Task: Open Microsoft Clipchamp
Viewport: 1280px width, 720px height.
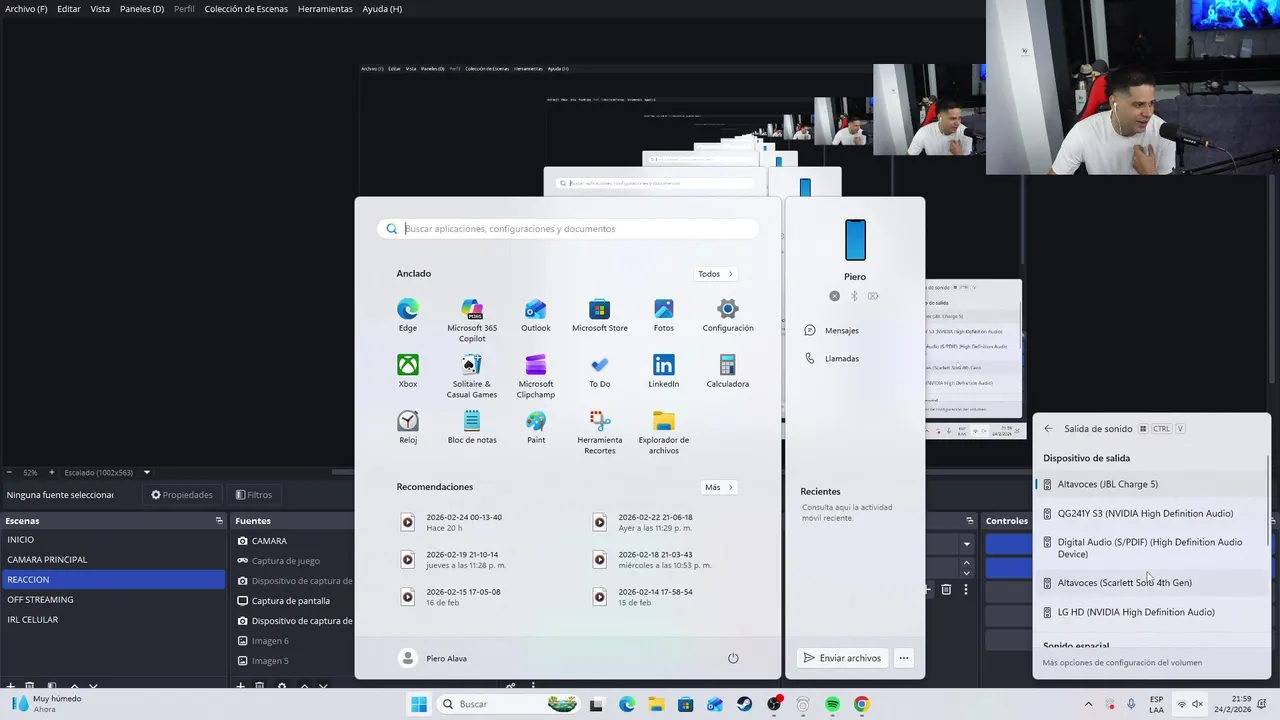Action: click(x=535, y=375)
